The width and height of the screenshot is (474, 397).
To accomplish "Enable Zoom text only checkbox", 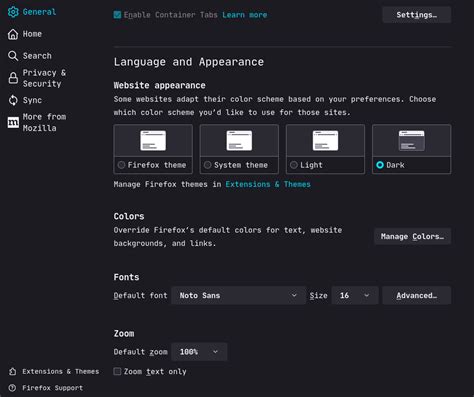I will (117, 371).
